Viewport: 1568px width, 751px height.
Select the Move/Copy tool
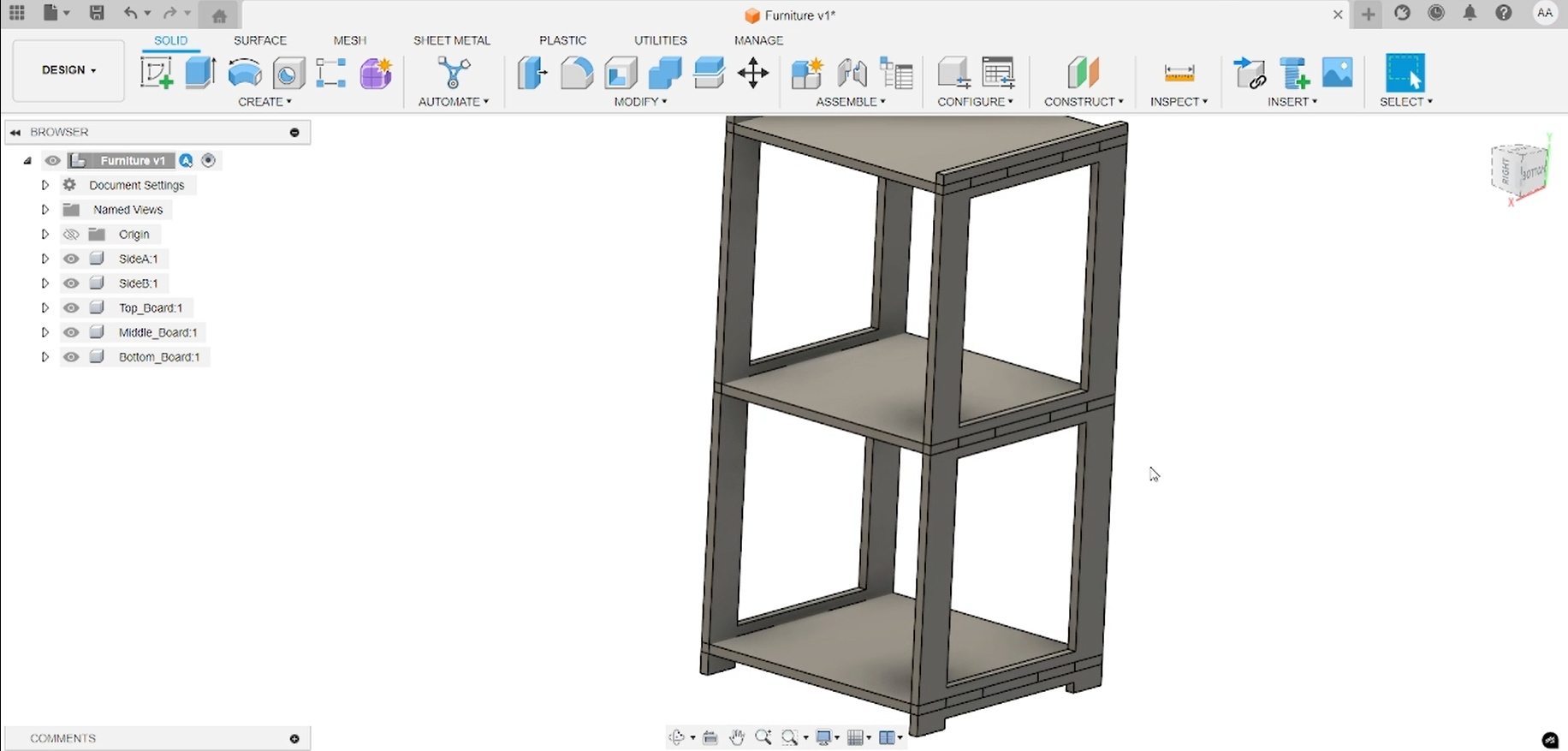coord(753,73)
